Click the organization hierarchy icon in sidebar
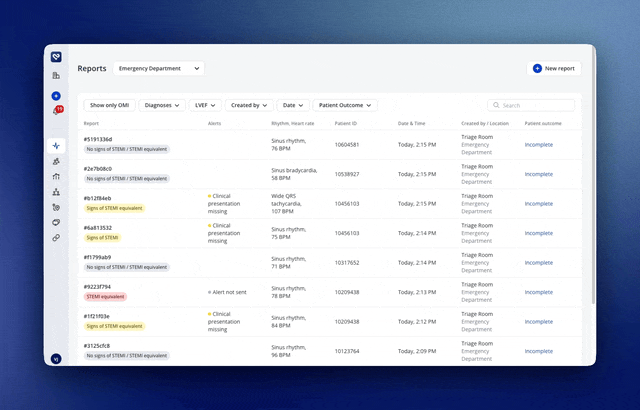The width and height of the screenshot is (640, 410). click(x=56, y=192)
